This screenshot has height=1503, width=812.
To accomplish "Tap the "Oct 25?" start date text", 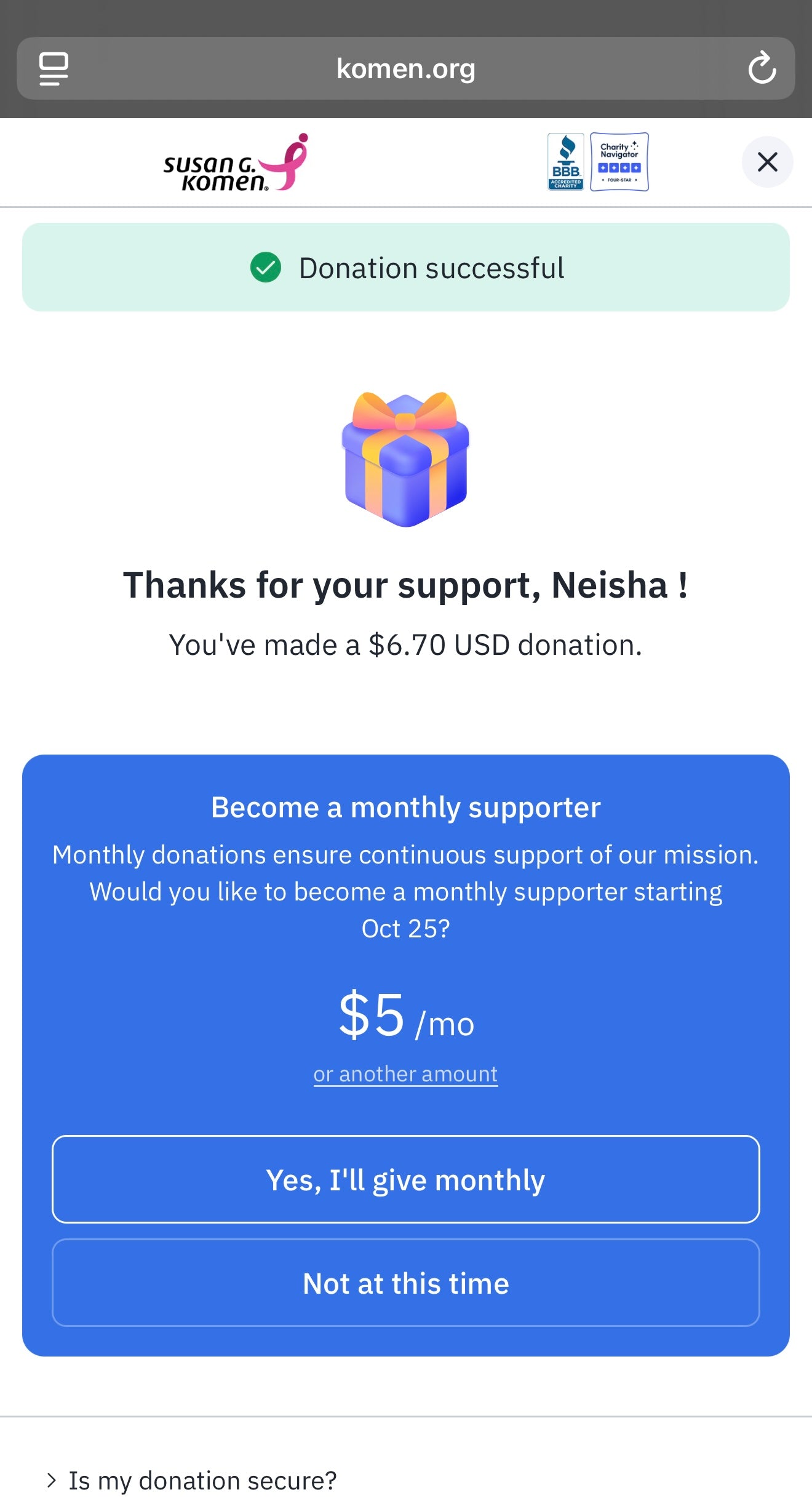I will [405, 928].
